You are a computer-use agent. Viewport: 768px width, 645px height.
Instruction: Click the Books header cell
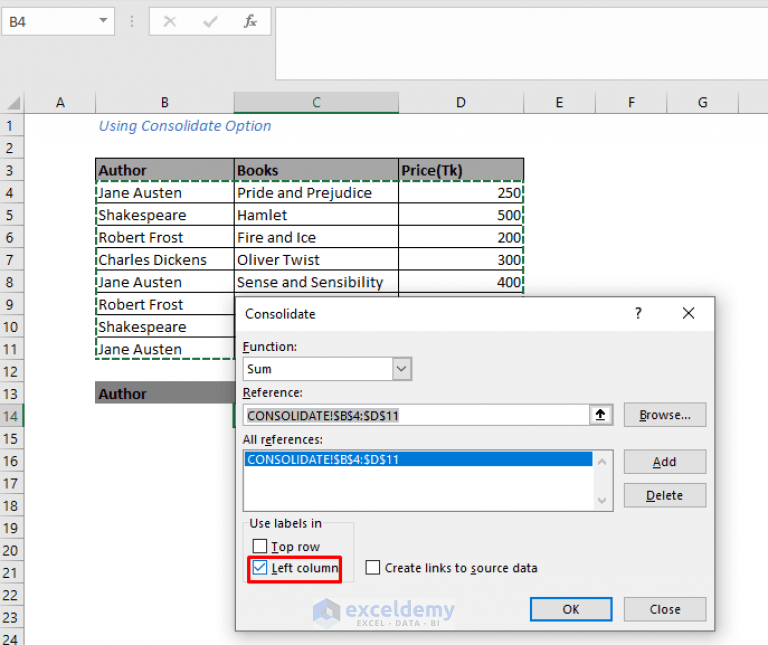click(x=316, y=170)
